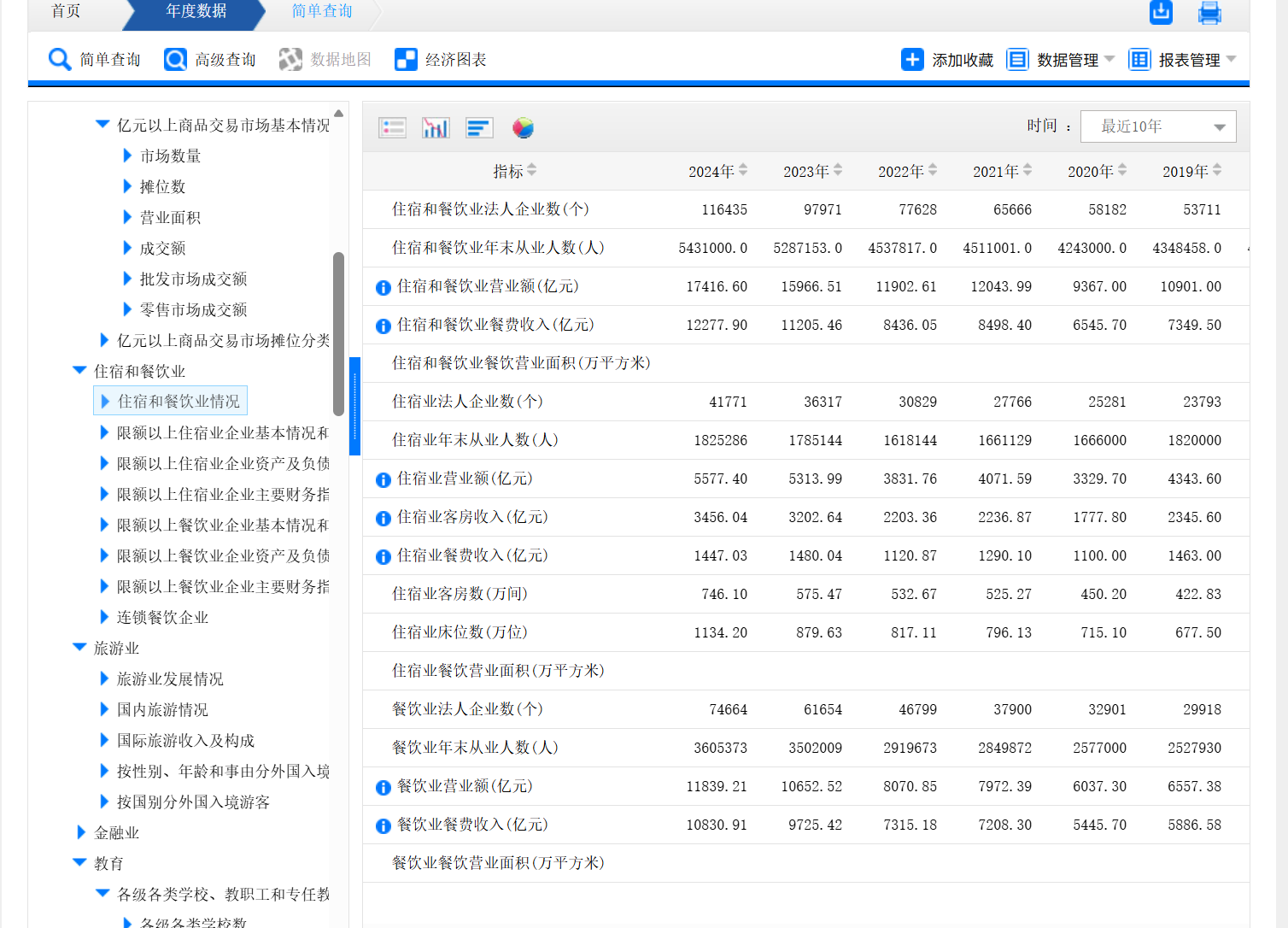The height and width of the screenshot is (928, 1288).
Task: Open 高级查询 advanced search
Action: [x=210, y=60]
